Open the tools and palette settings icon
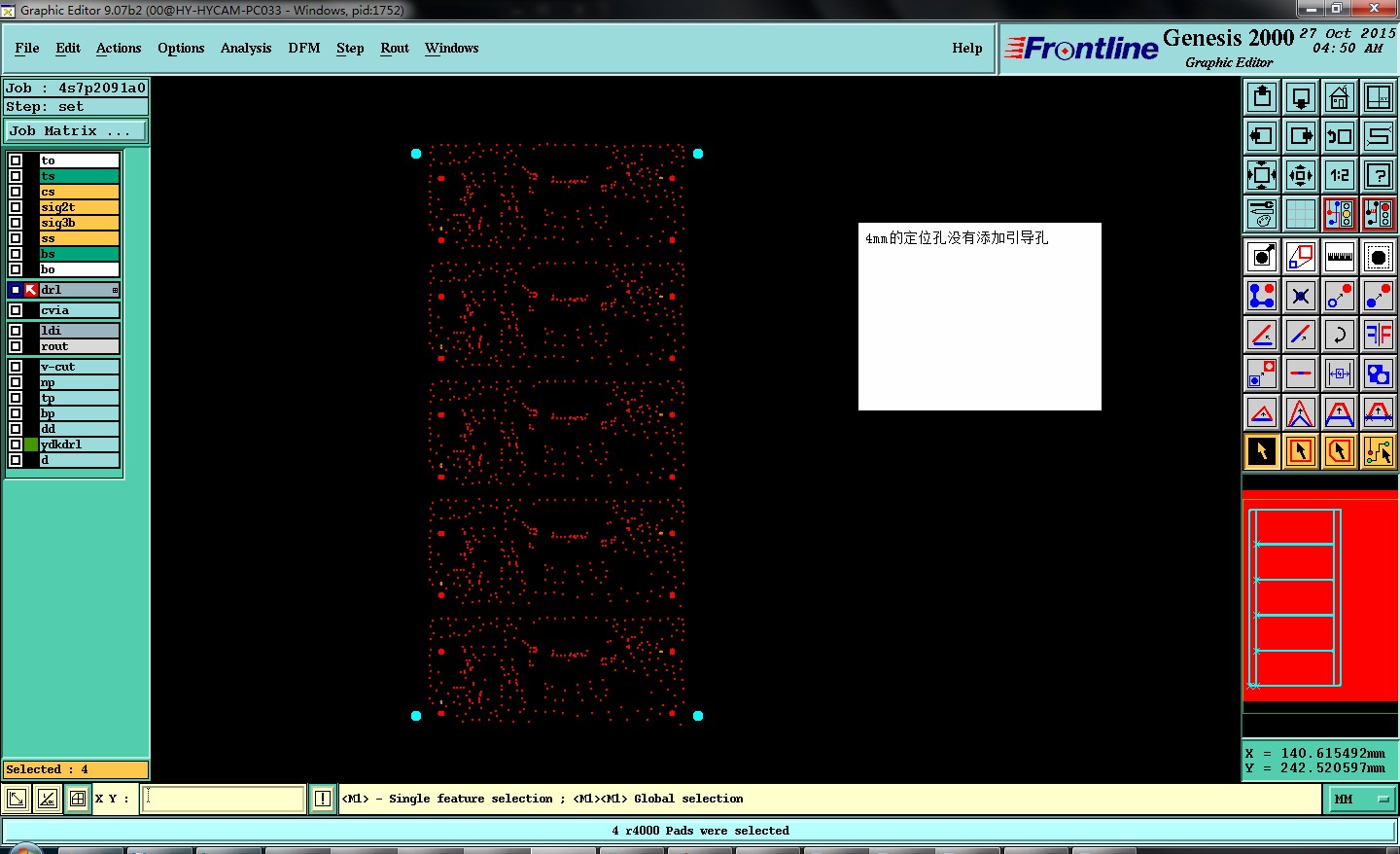The width and height of the screenshot is (1400, 854). (x=1262, y=214)
